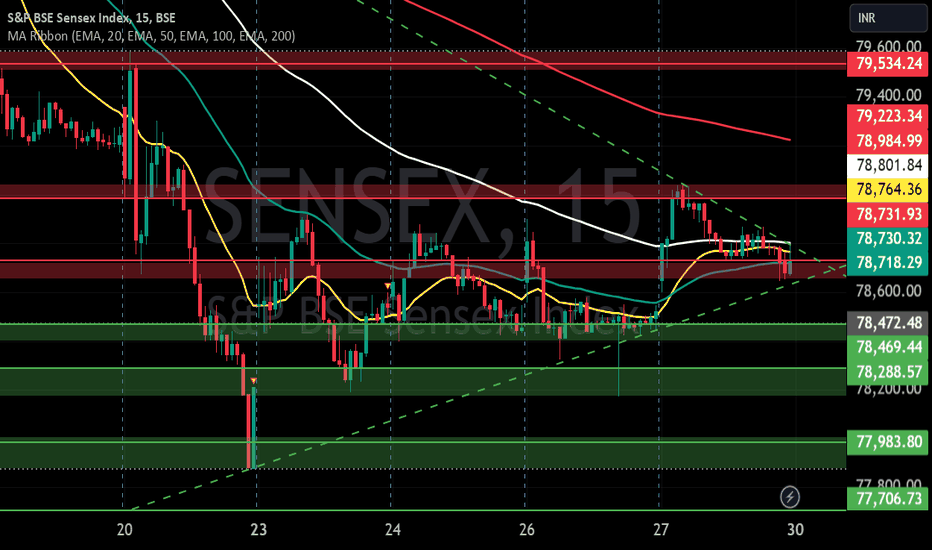Image resolution: width=932 pixels, height=550 pixels.
Task: Click date 24 on time axis
Action: pos(392,529)
